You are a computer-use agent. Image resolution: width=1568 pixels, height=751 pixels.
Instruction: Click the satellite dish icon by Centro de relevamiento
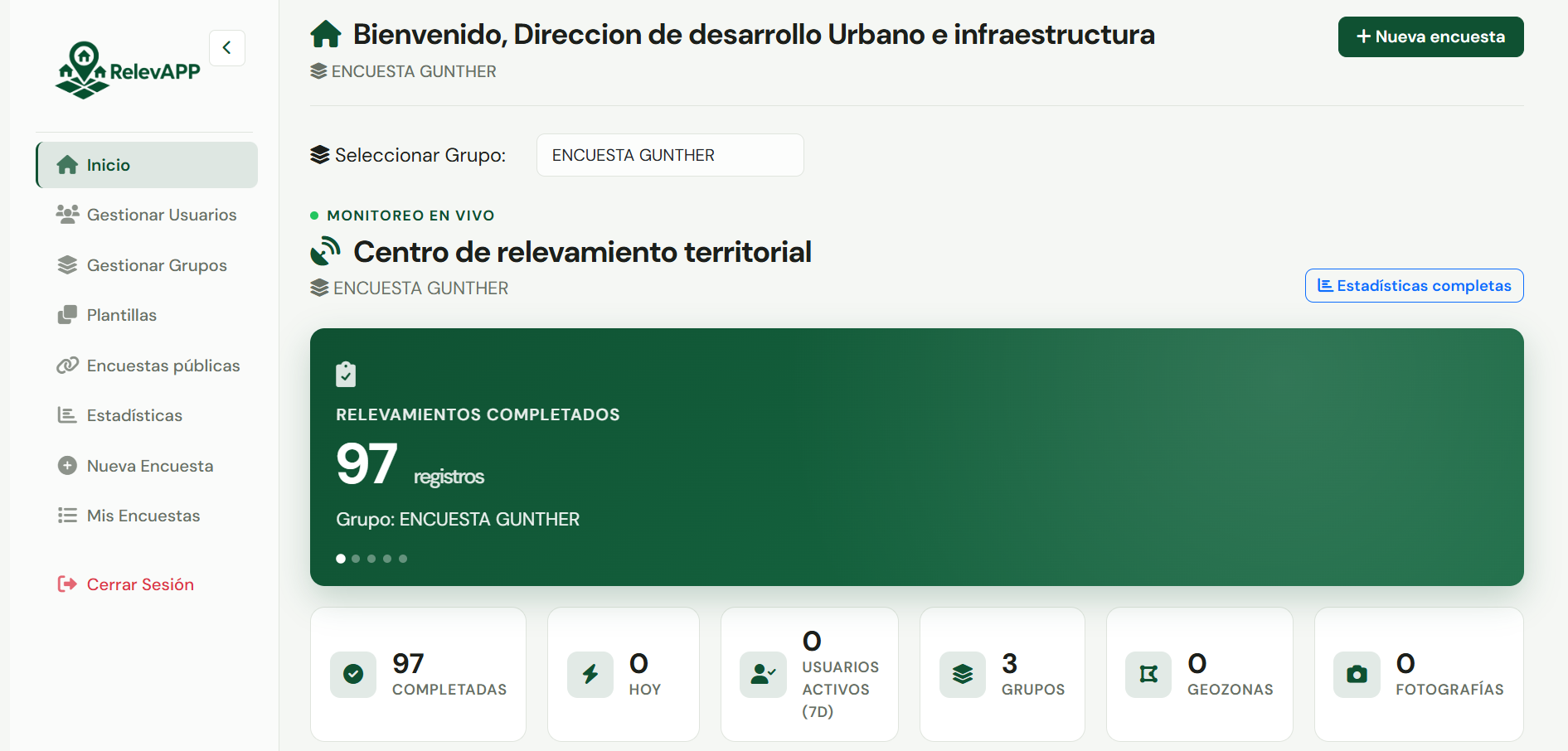click(326, 251)
